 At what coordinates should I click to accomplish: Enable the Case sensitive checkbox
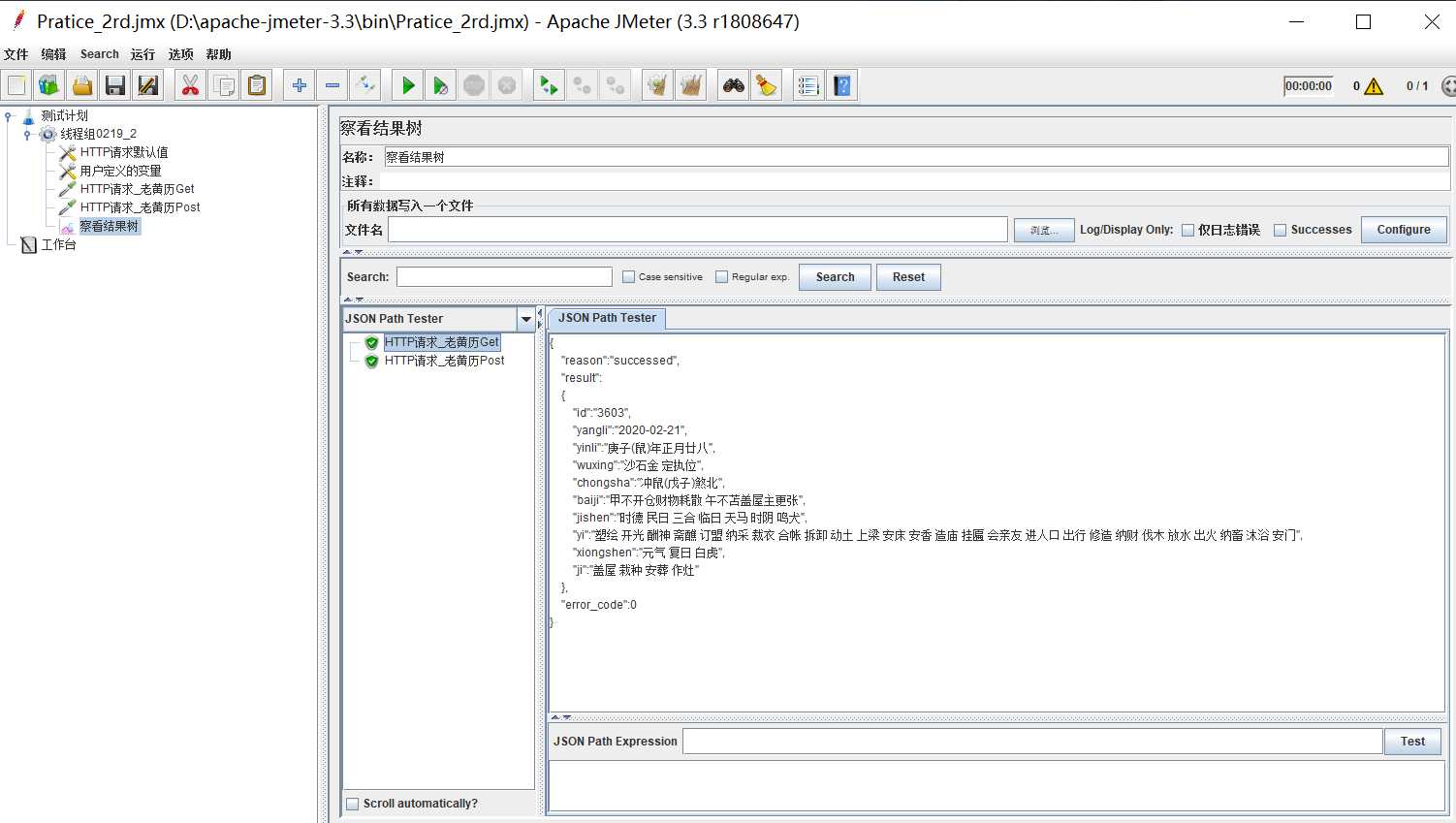click(628, 277)
